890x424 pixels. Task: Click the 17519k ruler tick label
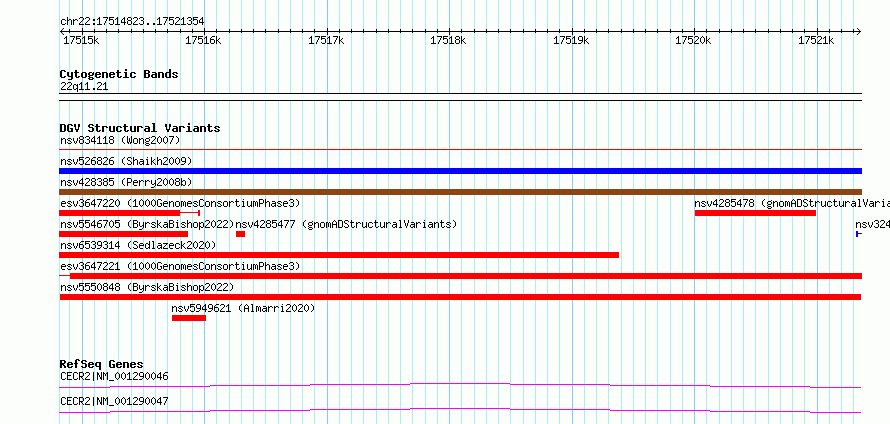(x=571, y=40)
